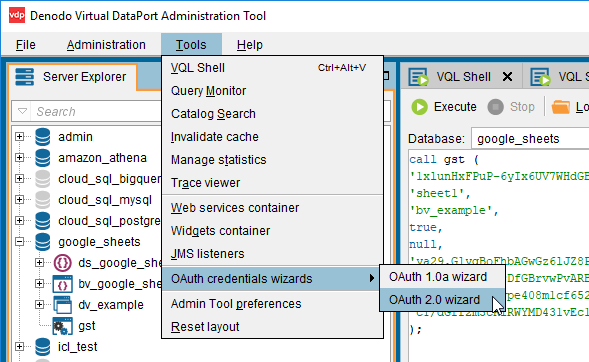Open Web services container entry
589x362 pixels.
(272, 208)
